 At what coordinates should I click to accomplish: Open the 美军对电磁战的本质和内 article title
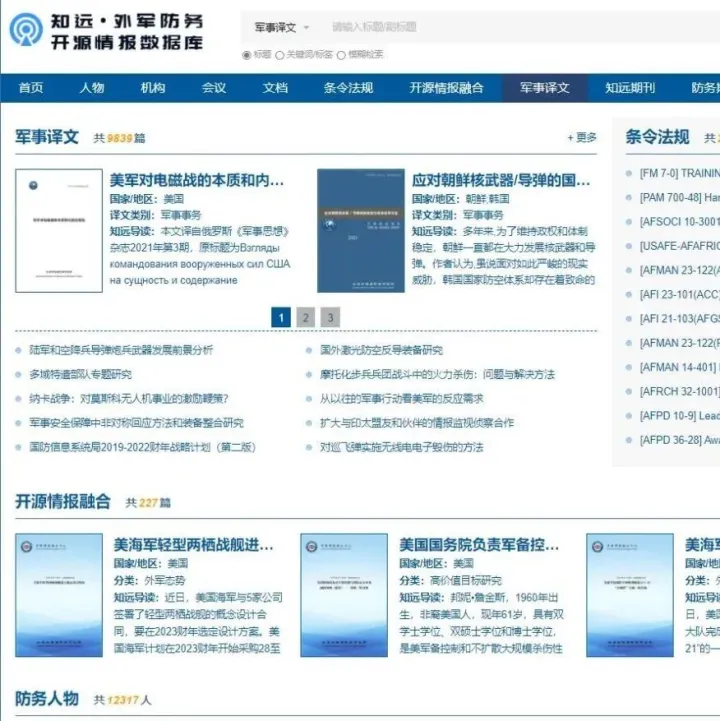click(196, 180)
